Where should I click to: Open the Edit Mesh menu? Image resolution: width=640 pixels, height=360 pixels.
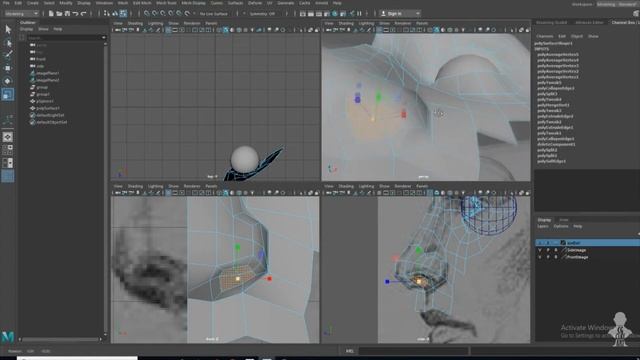(x=142, y=3)
